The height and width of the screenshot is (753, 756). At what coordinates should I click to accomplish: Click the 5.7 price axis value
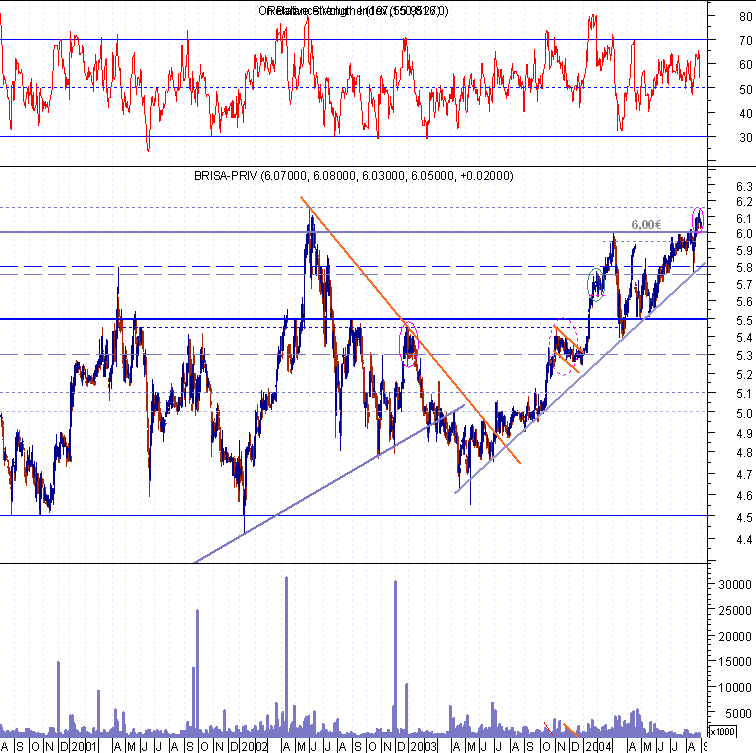(x=744, y=284)
